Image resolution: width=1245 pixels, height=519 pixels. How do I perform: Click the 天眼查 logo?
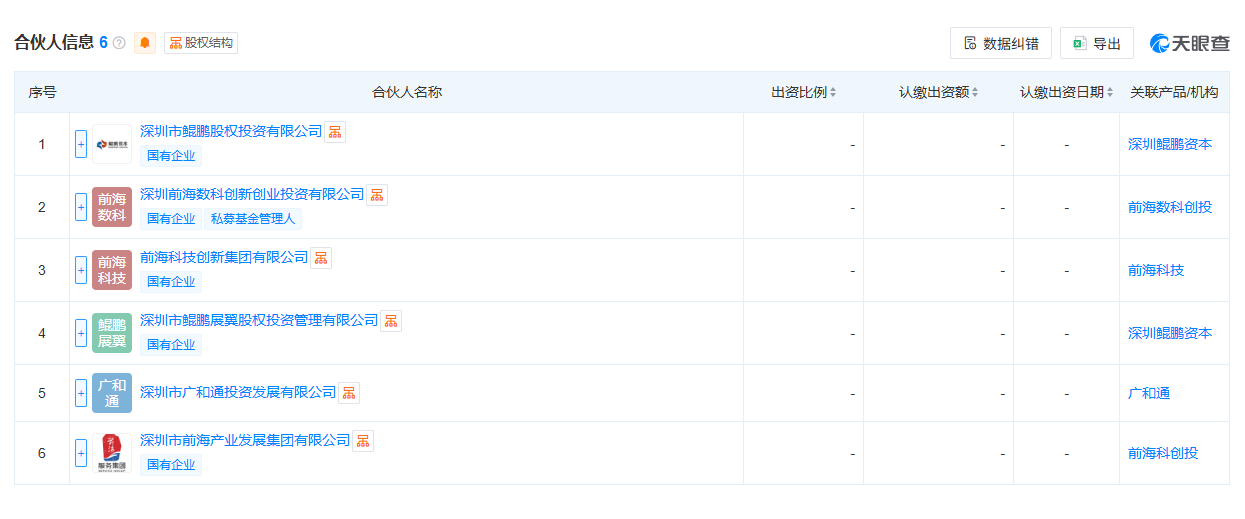tap(1190, 43)
